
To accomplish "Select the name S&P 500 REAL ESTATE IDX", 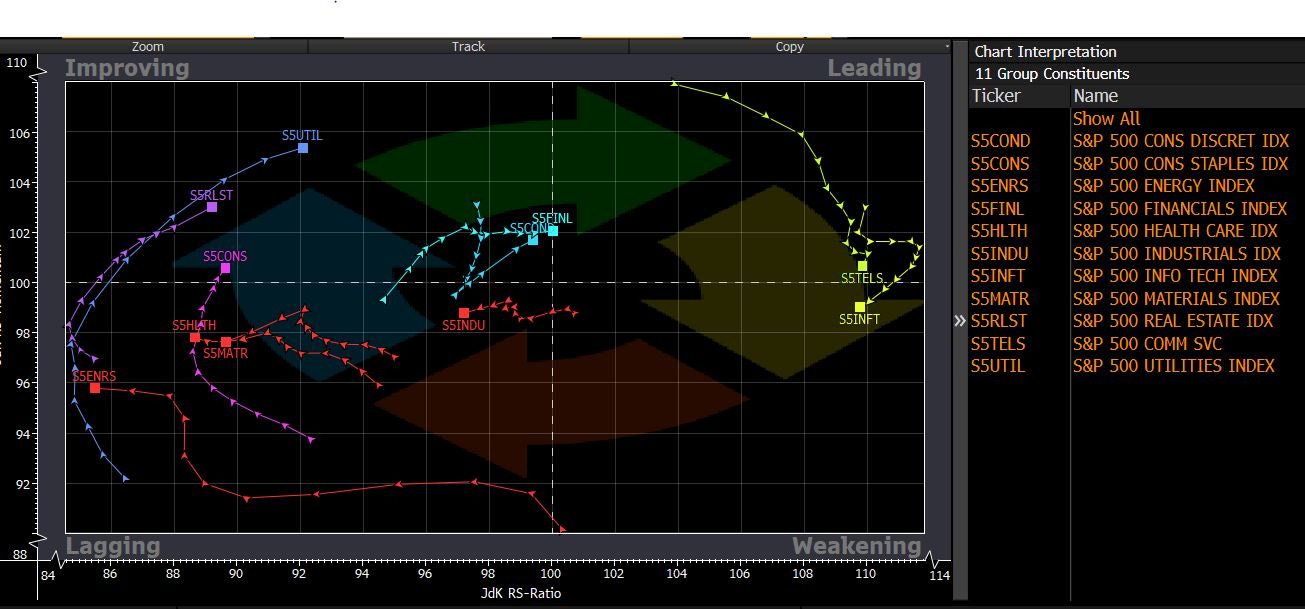I will pos(1173,321).
